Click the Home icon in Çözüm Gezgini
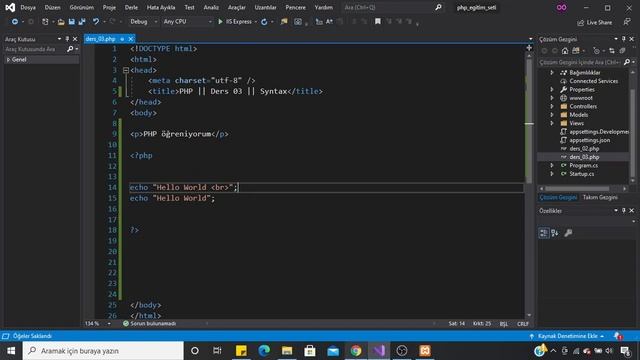Image resolution: width=640 pixels, height=360 pixels. (x=564, y=51)
